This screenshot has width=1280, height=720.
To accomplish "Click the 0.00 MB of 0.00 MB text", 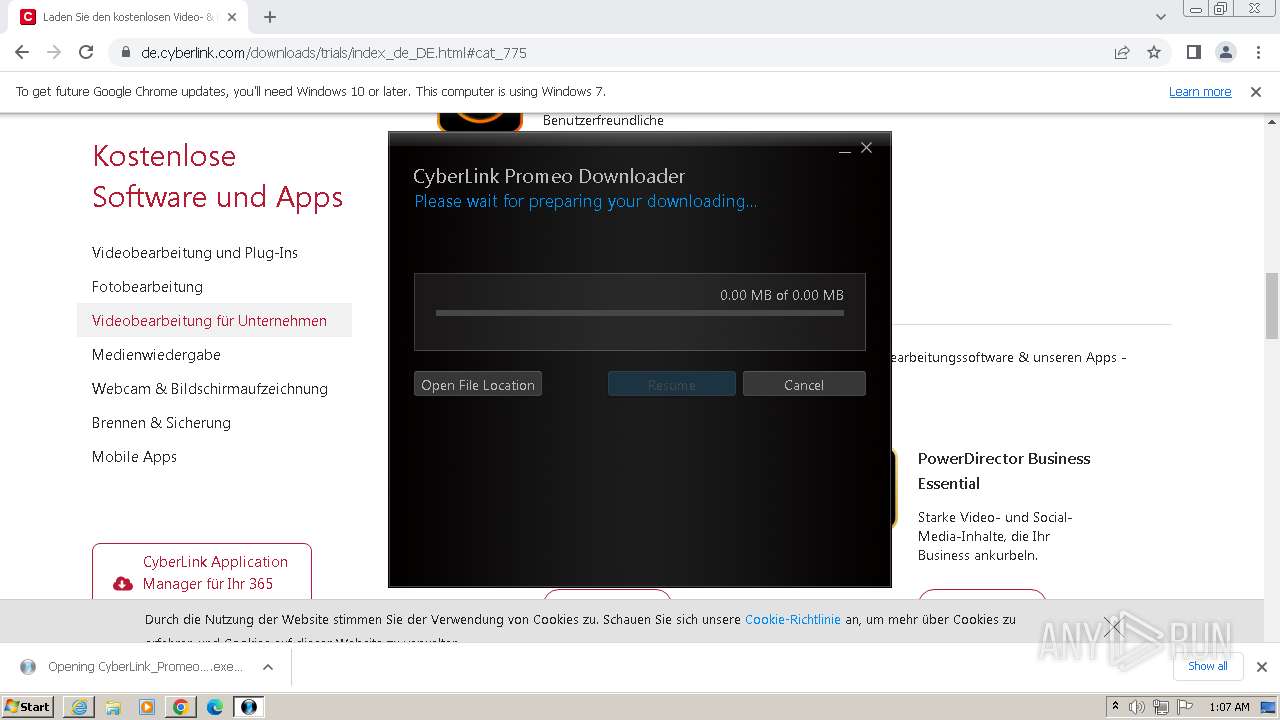I will coord(782,295).
